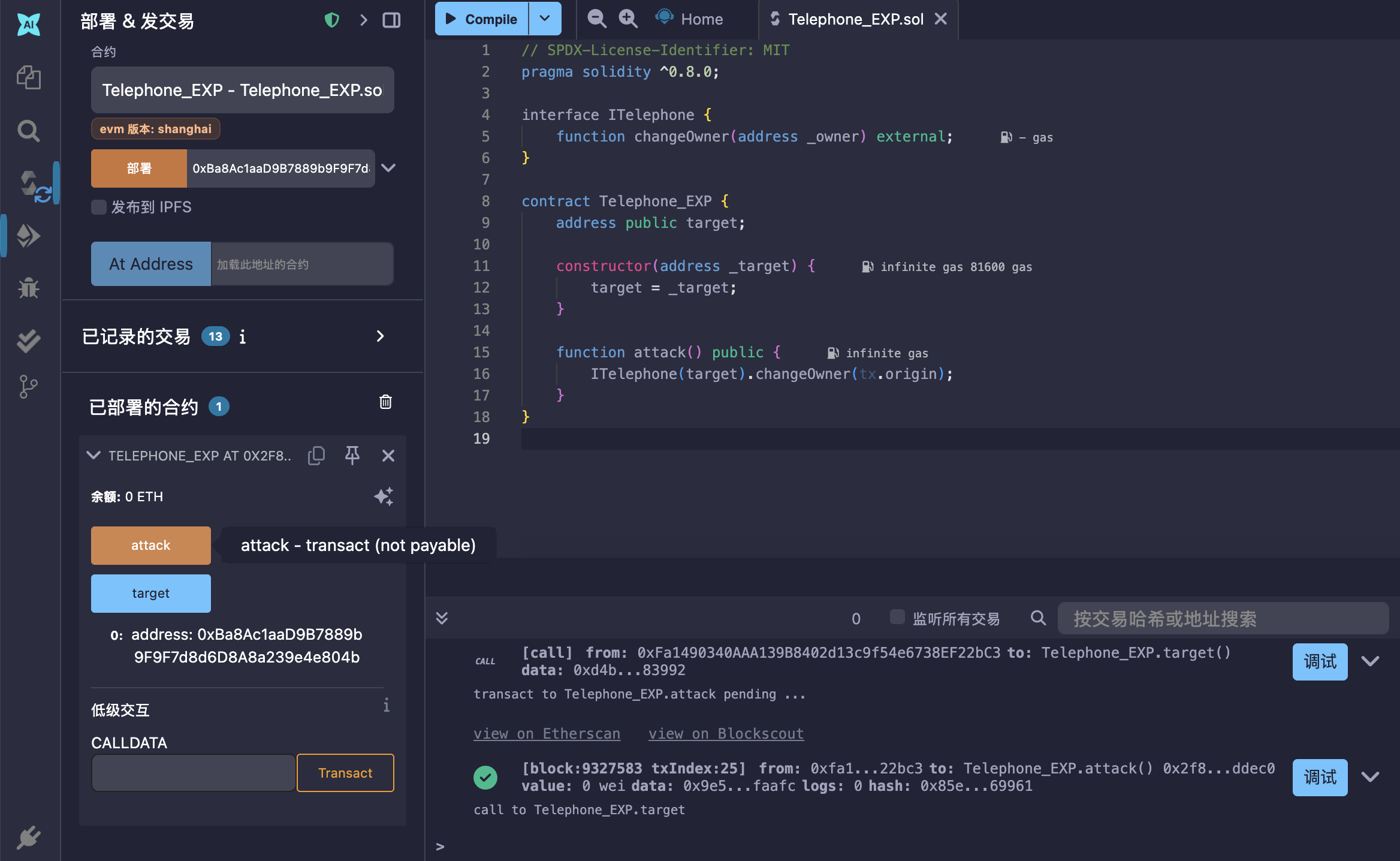Image resolution: width=1400 pixels, height=861 pixels.
Task: Click the orange attack function button
Action: click(150, 546)
